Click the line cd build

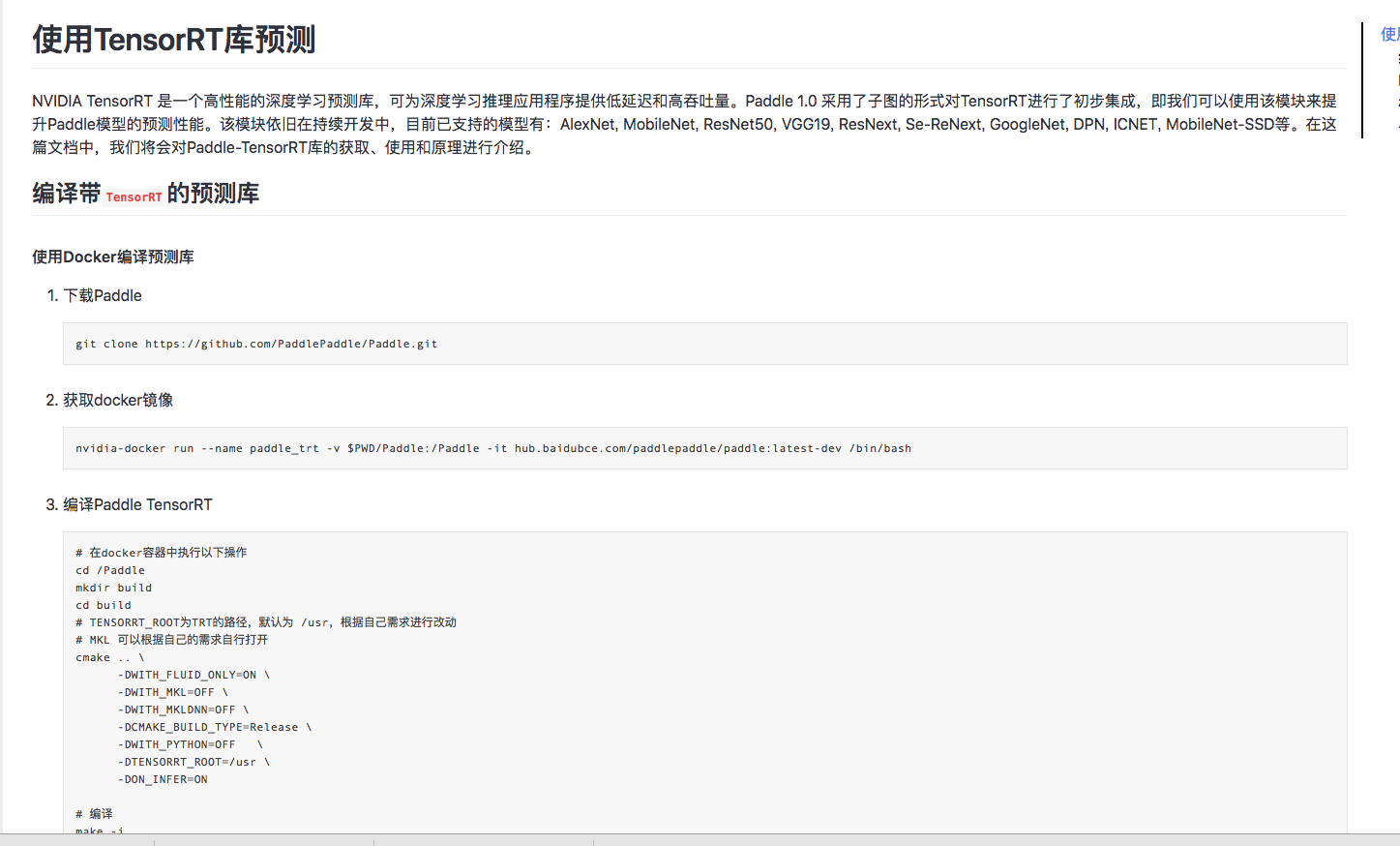click(104, 605)
